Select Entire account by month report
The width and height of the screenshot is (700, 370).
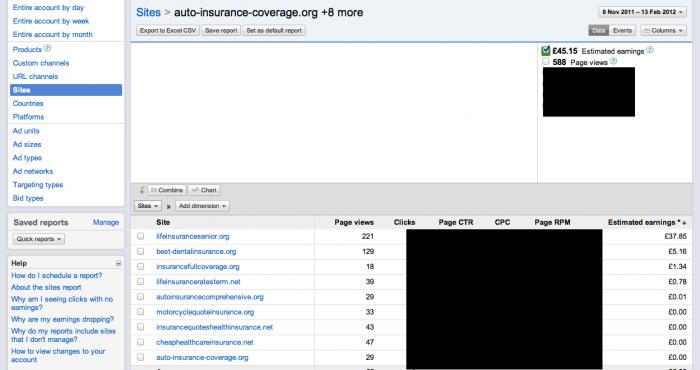pyautogui.click(x=53, y=34)
